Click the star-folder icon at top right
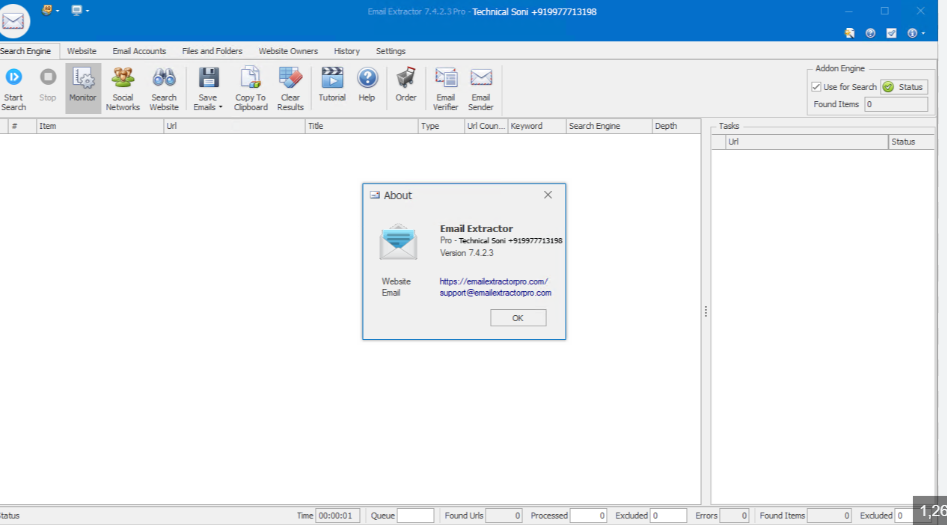The height and width of the screenshot is (525, 947). [850, 33]
